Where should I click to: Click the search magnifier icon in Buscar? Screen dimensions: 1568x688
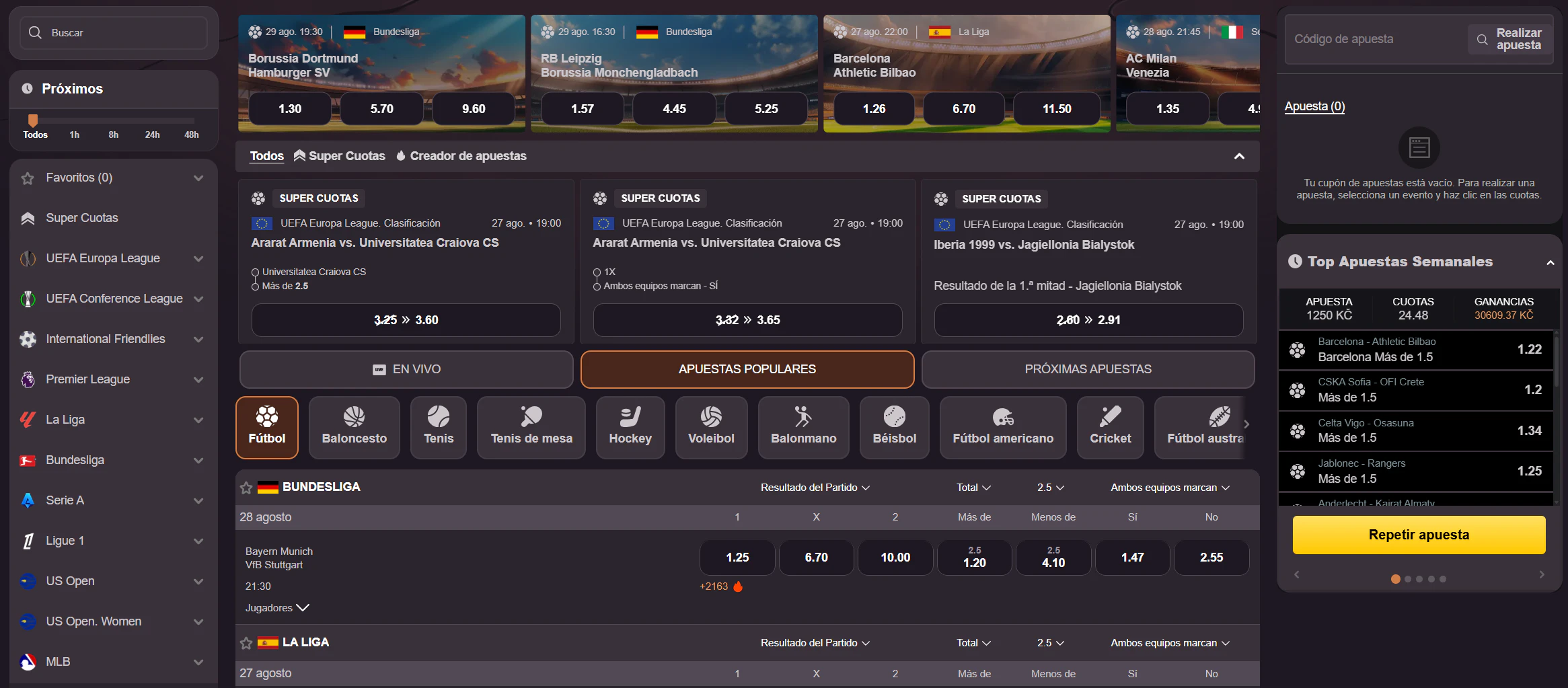tap(35, 32)
